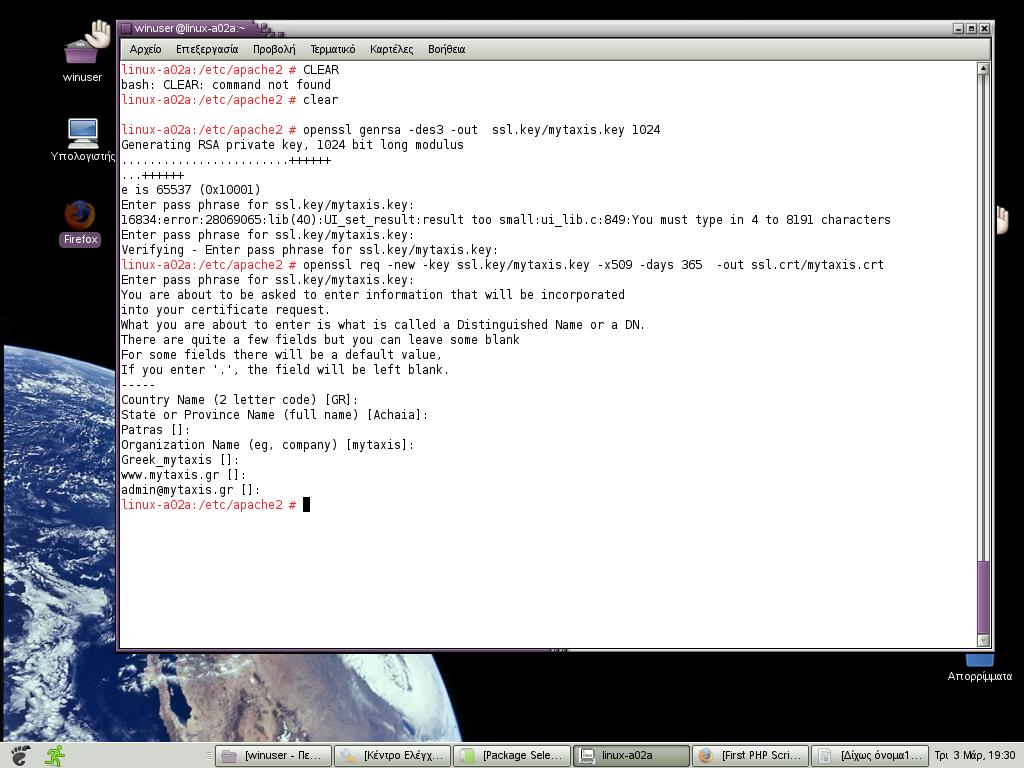Click the line 'bash: CLEAR: command not found'
The image size is (1024, 768).
226,85
